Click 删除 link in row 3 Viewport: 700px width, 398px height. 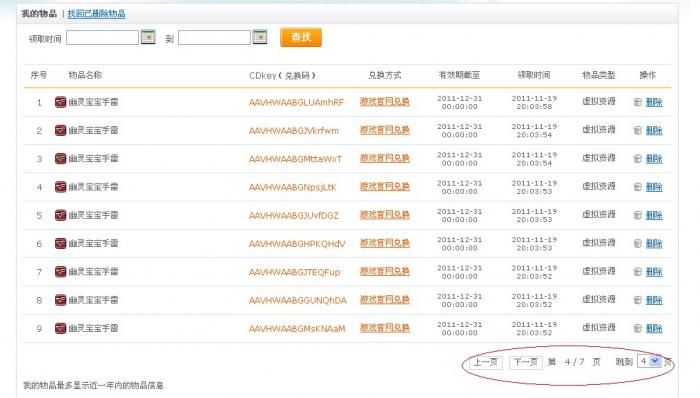pyautogui.click(x=654, y=158)
